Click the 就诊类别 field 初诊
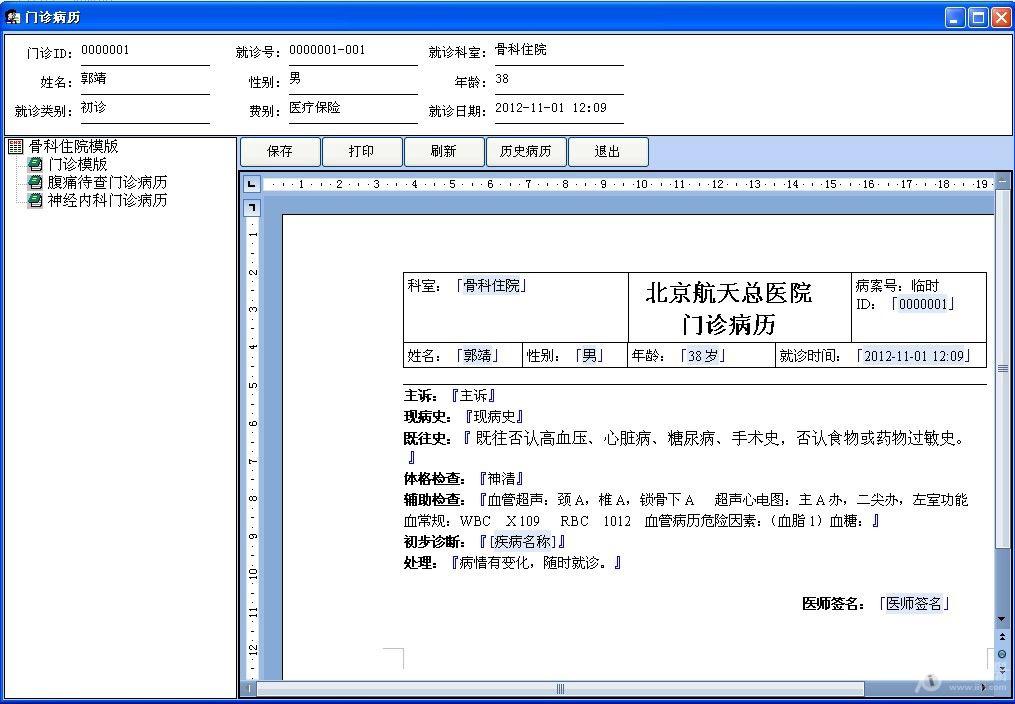The image size is (1015, 704). click(x=145, y=111)
